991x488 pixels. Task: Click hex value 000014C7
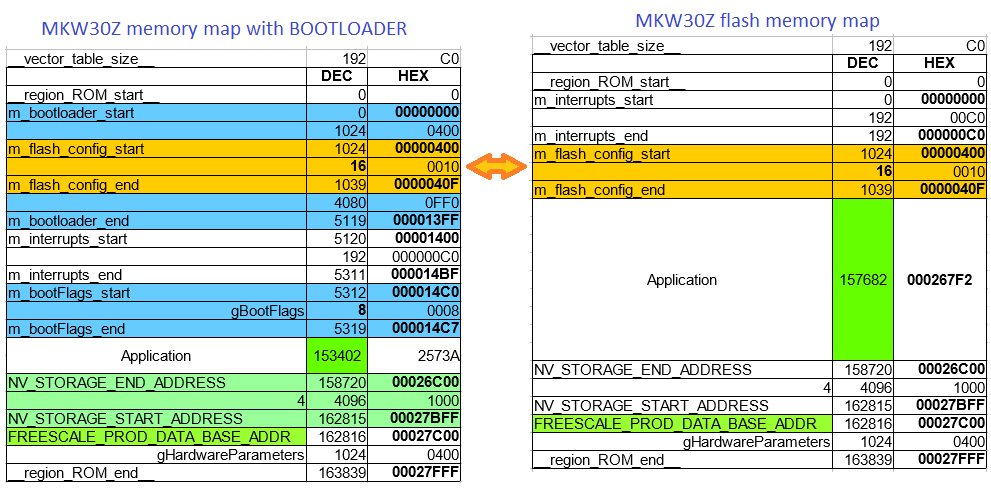pos(425,329)
